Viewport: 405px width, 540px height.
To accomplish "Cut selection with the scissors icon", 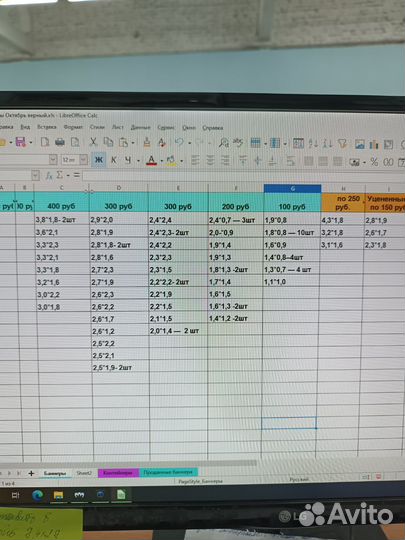I will (93, 142).
